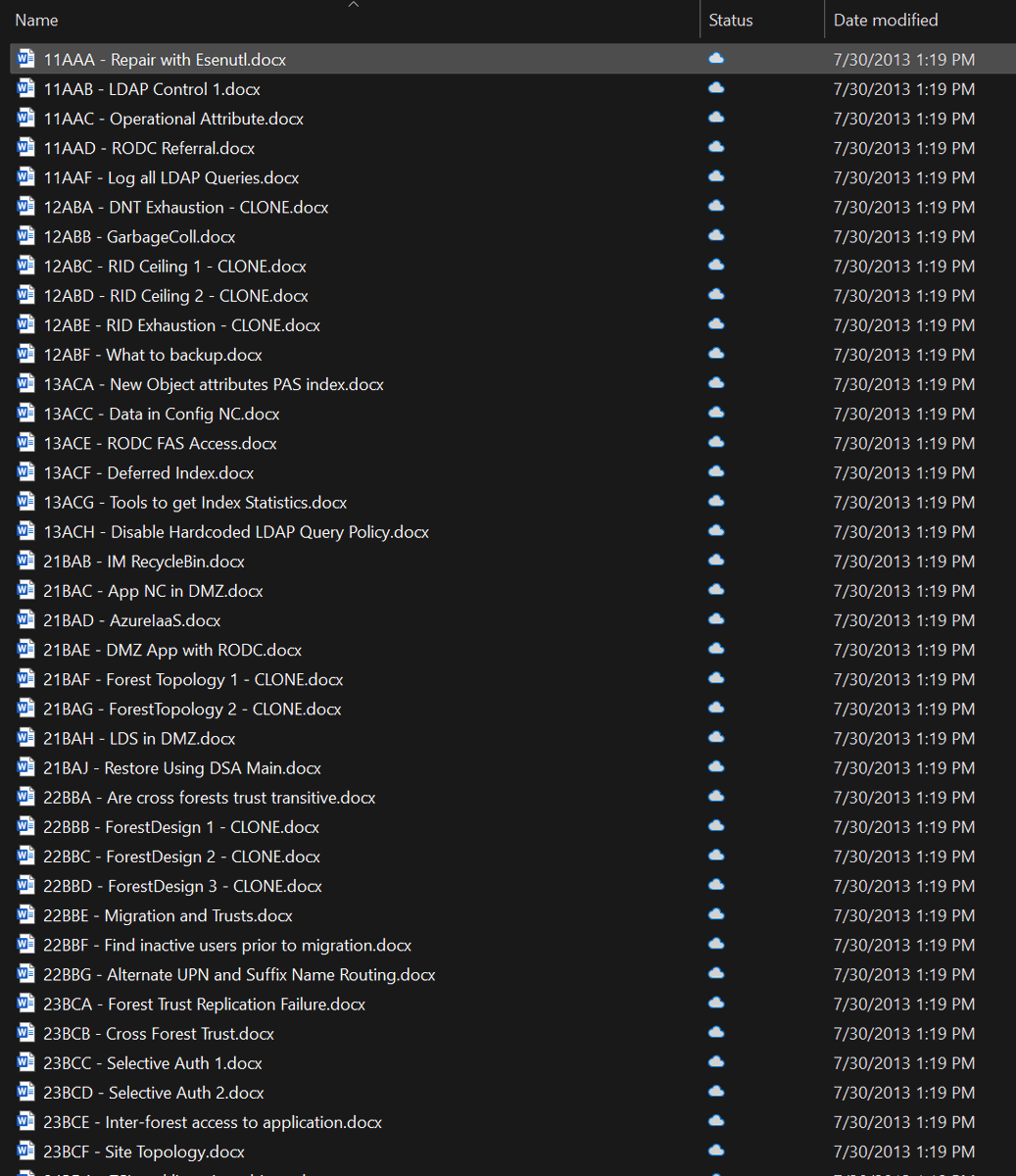Select file 13ACH - Disable Hardcoded LDAP Query Policy.docx

[x=236, y=531]
